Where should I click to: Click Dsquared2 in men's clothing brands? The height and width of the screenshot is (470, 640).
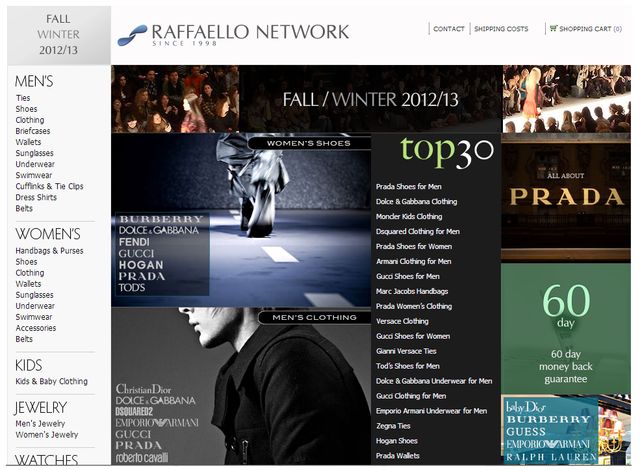134,411
